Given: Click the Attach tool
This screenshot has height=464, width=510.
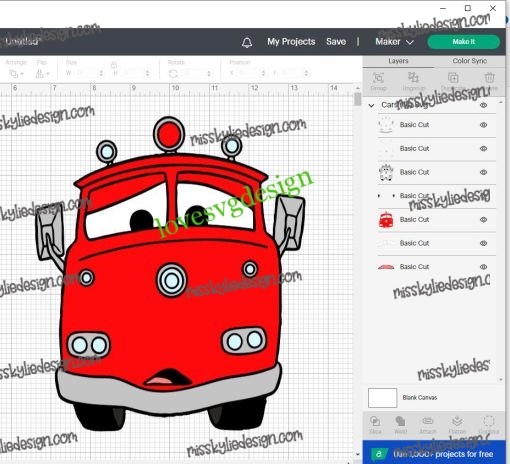Looking at the screenshot, I should pos(428,425).
